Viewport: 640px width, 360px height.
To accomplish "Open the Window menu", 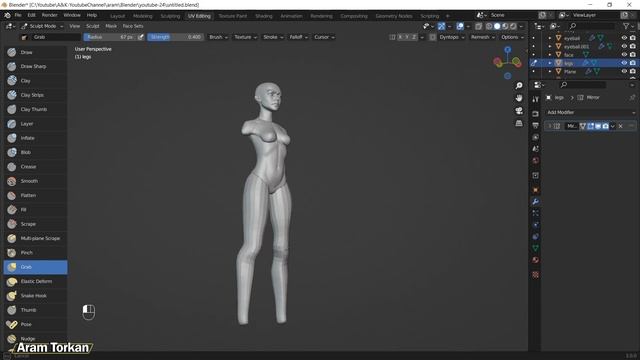I will [72, 15].
